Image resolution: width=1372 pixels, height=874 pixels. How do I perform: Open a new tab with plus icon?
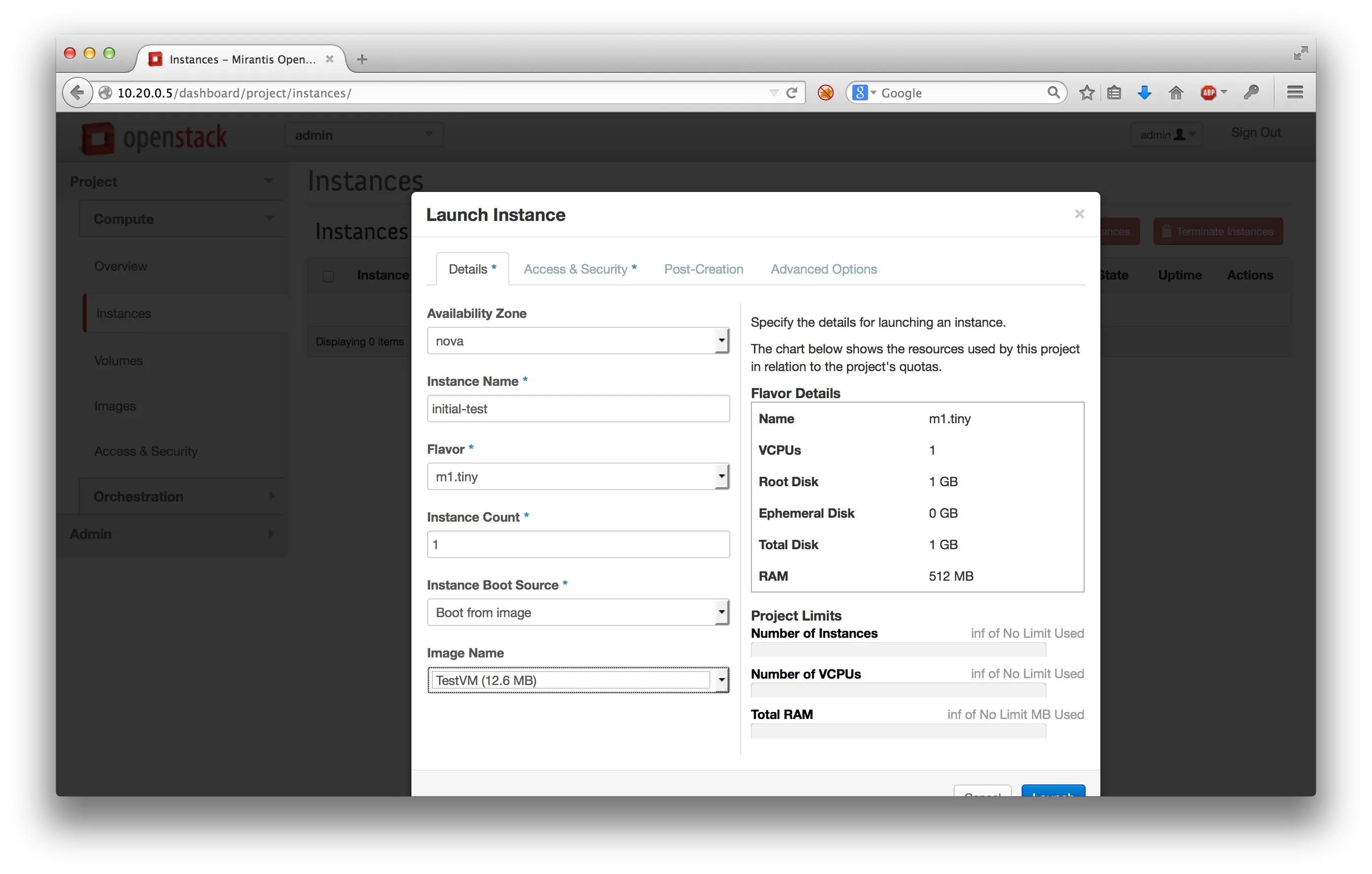coord(362,59)
